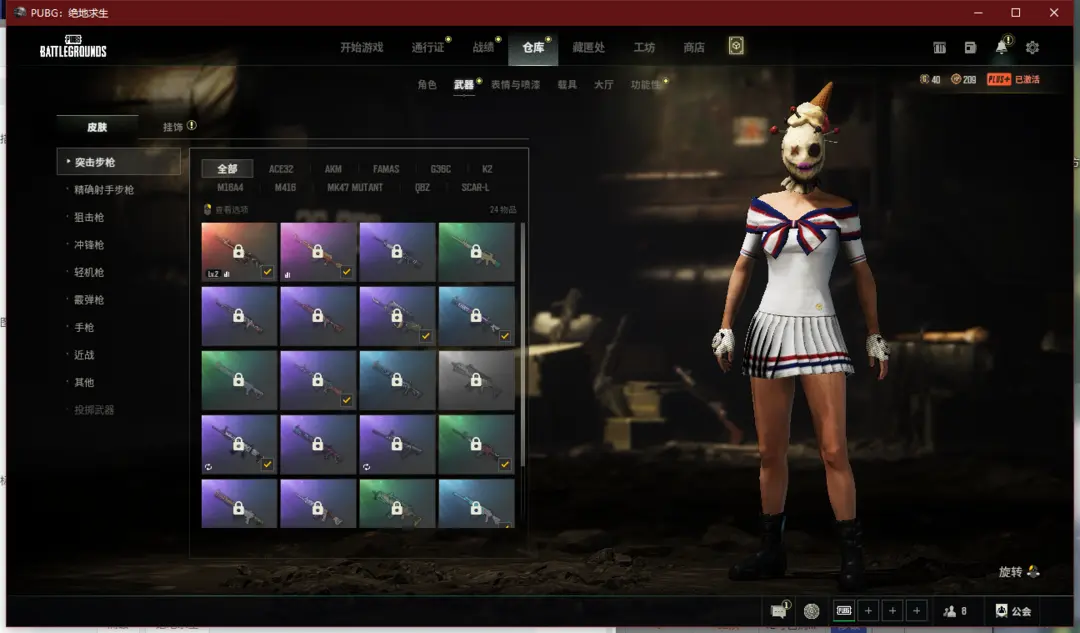This screenshot has width=1080, height=633.
Task: Open the notifications bell icon
Action: pos(1001,47)
